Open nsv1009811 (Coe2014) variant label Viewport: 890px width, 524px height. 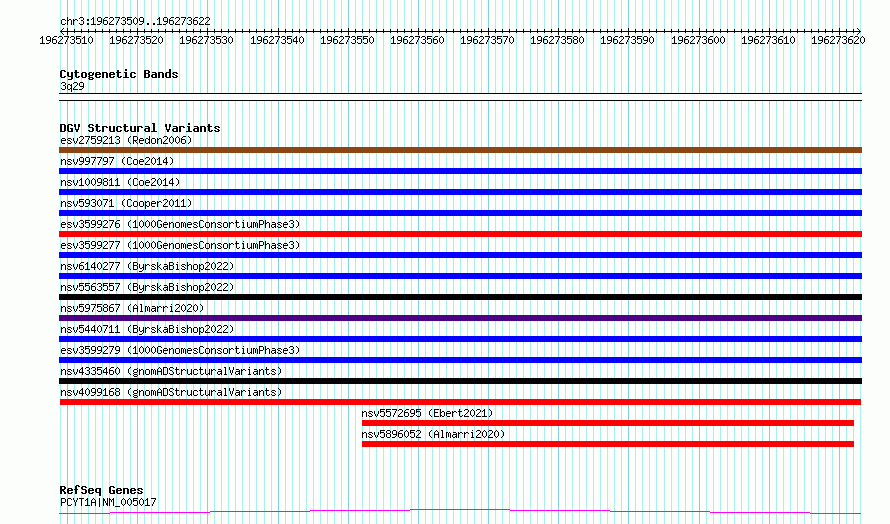(120, 182)
